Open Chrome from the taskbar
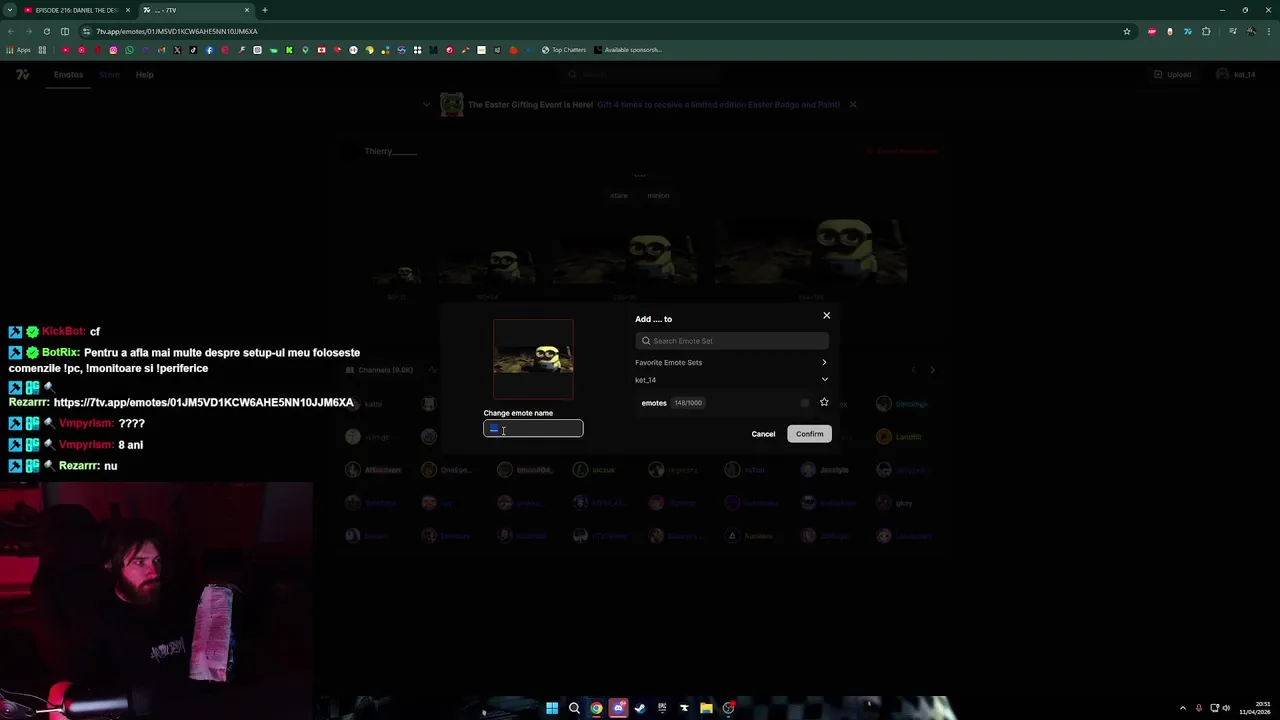1280x720 pixels. 596,708
